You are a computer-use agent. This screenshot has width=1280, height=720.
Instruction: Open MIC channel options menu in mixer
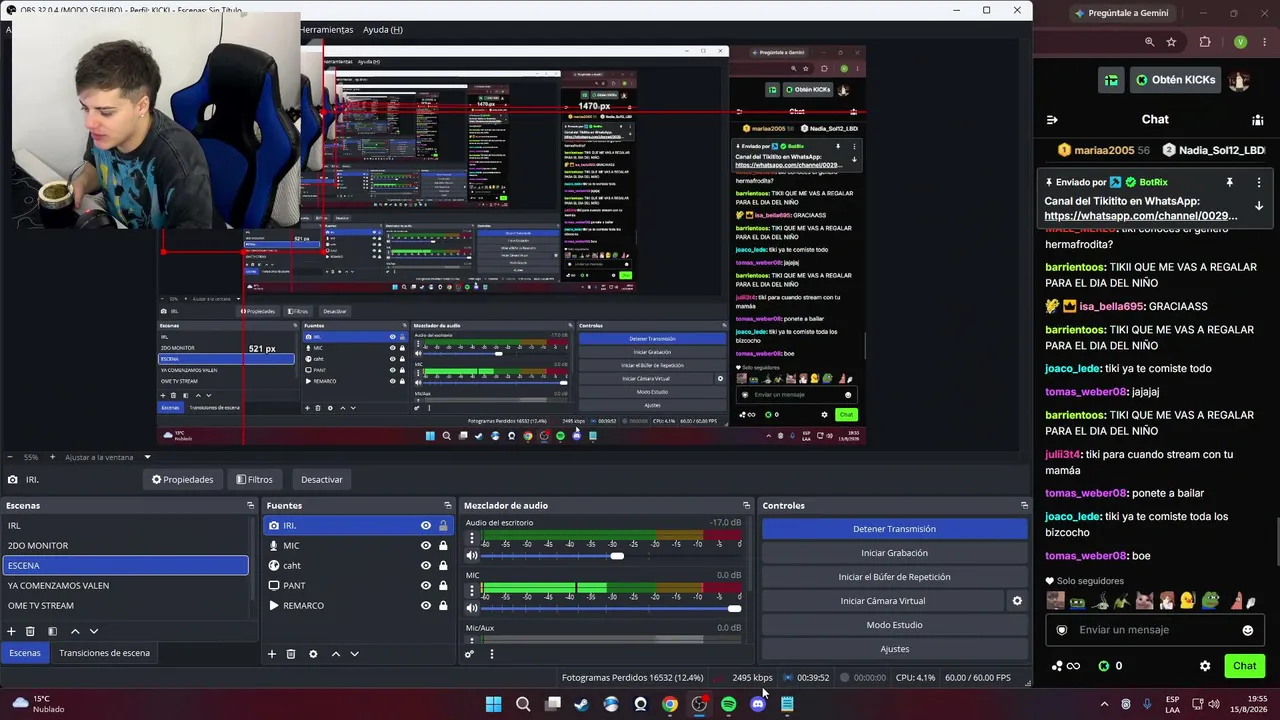[472, 591]
